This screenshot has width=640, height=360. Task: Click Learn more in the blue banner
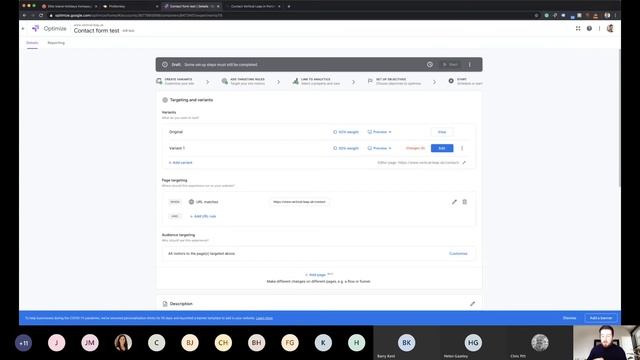pos(264,318)
